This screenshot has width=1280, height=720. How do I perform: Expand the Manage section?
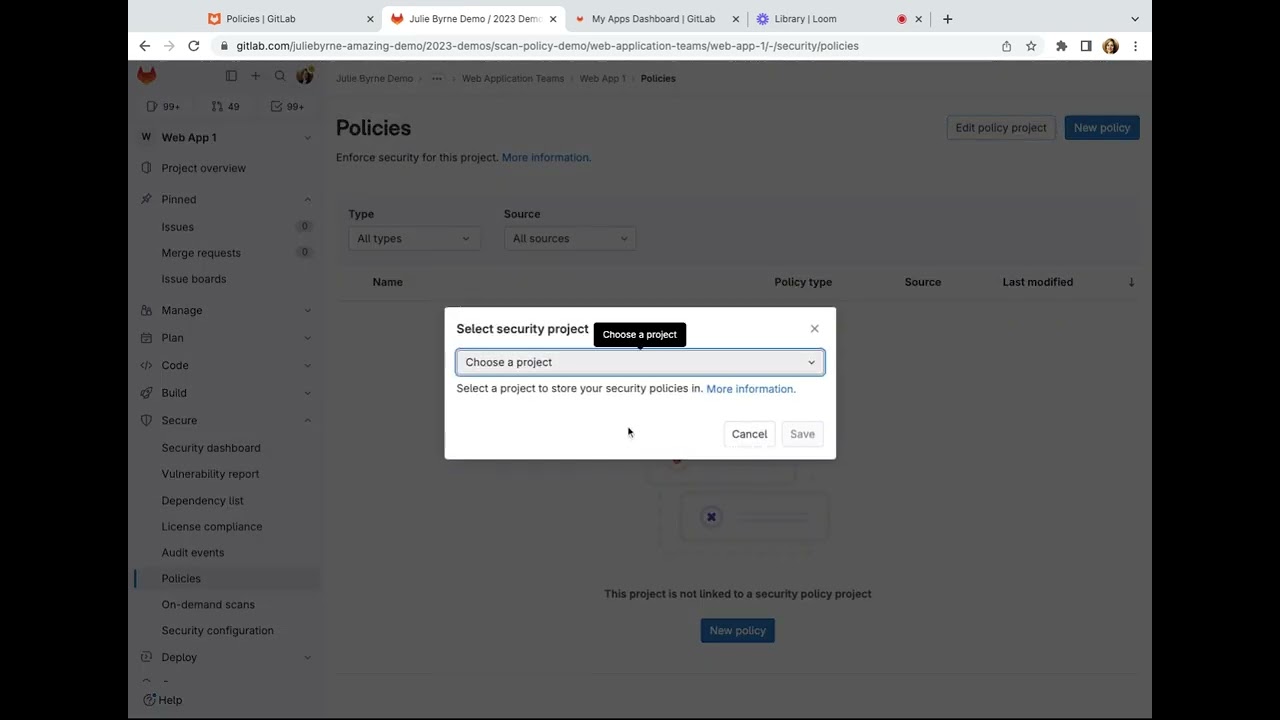coord(227,310)
